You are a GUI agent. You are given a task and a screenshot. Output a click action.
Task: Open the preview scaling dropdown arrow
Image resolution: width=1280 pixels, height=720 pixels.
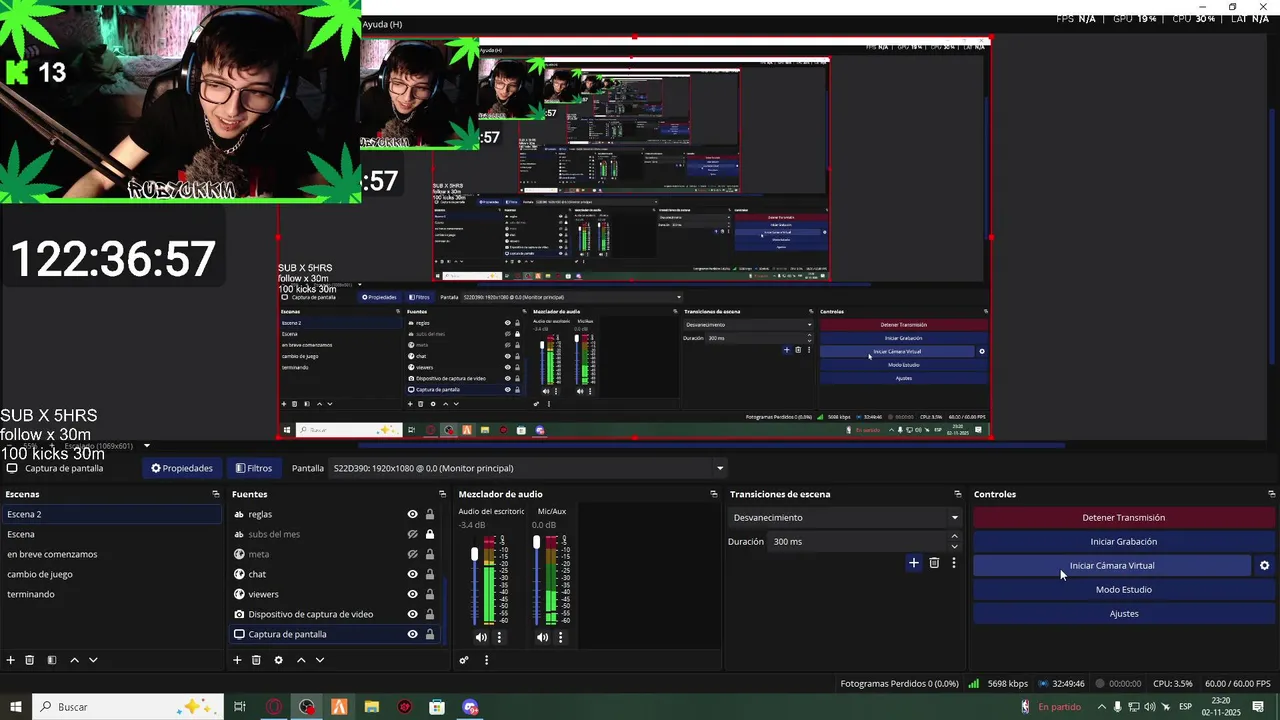tap(146, 446)
